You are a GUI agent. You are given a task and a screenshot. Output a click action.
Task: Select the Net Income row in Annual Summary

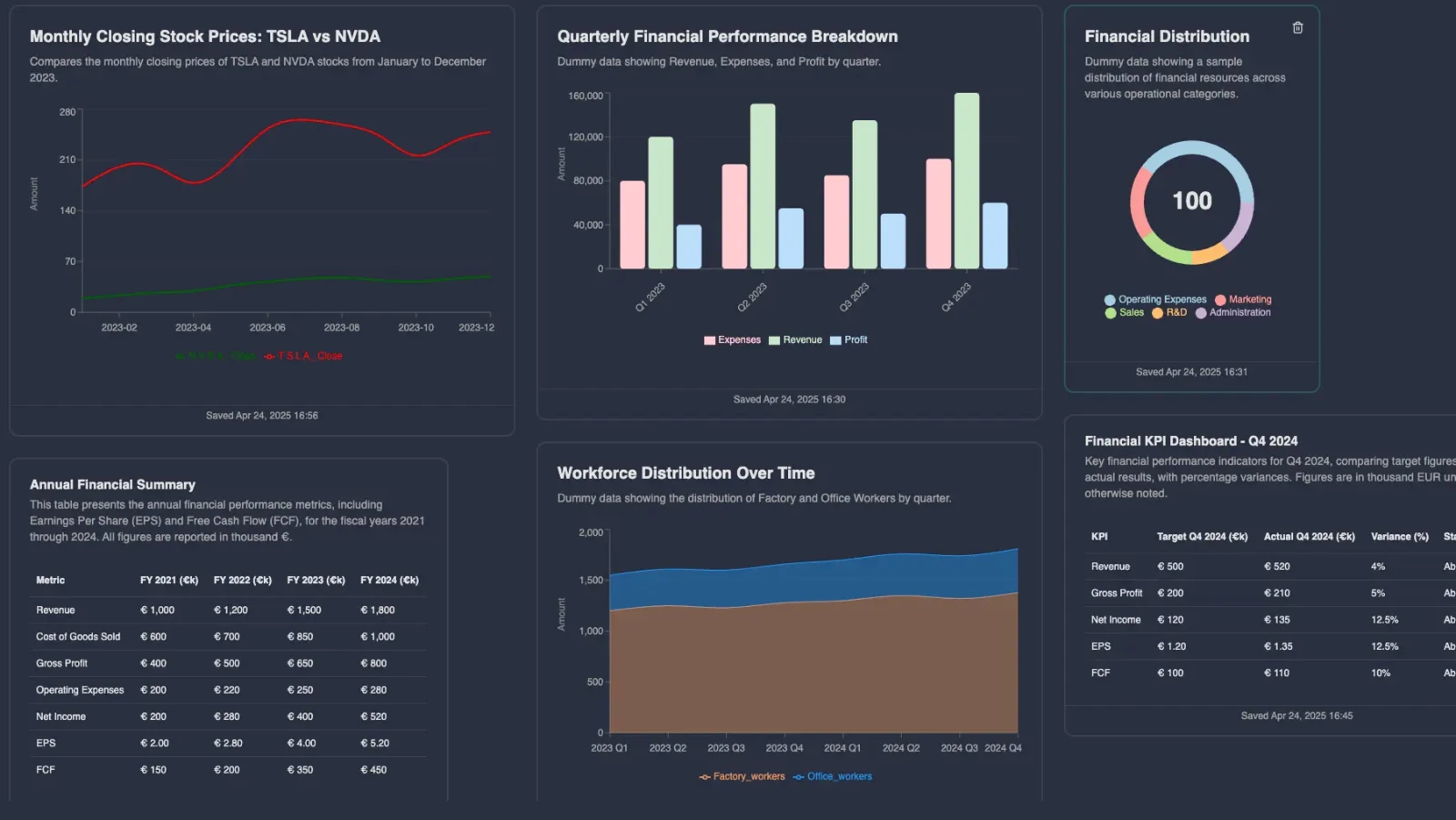(228, 716)
